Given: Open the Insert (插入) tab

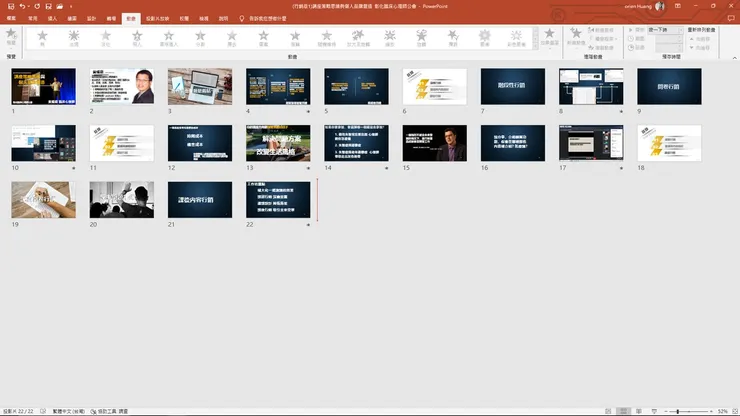Looking at the screenshot, I should tap(52, 18).
